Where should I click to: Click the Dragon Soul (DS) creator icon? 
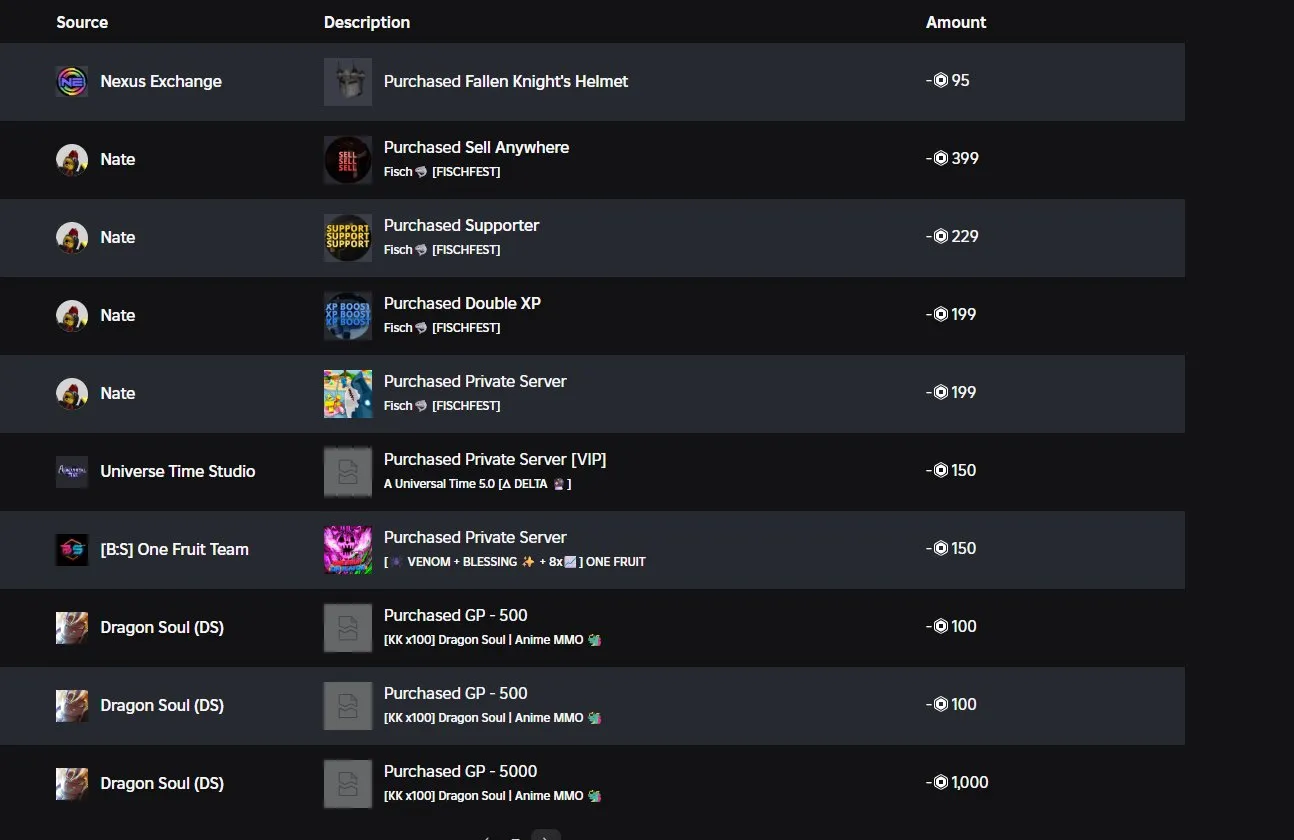pos(71,627)
